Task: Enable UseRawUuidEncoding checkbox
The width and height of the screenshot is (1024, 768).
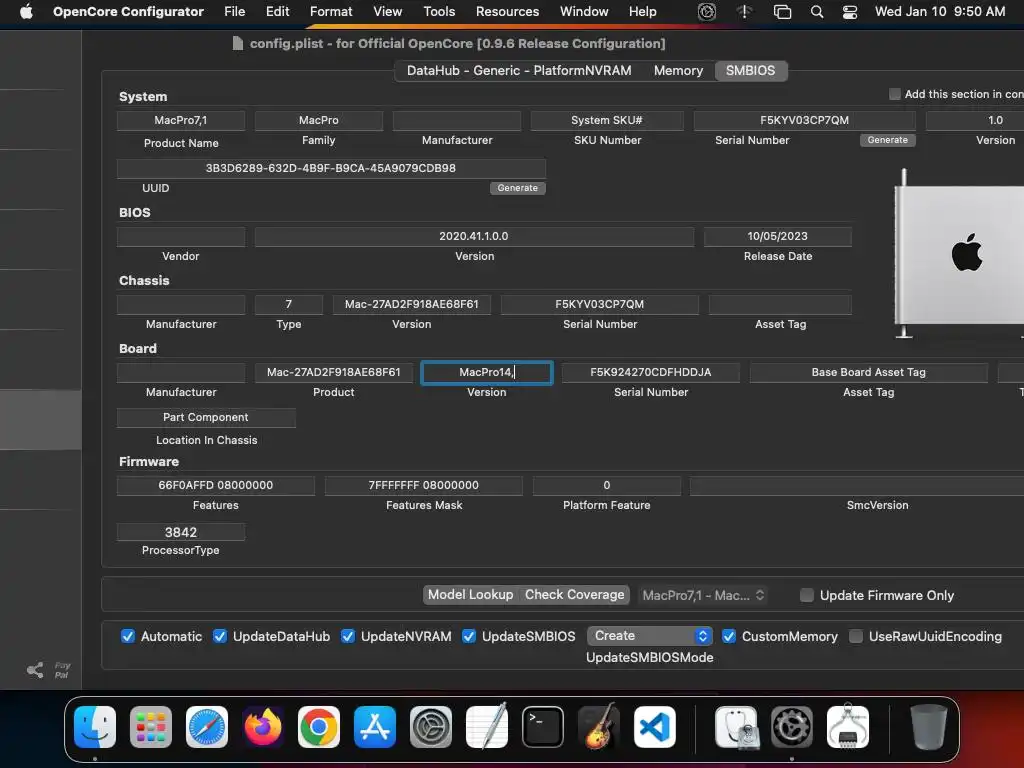Action: (856, 636)
